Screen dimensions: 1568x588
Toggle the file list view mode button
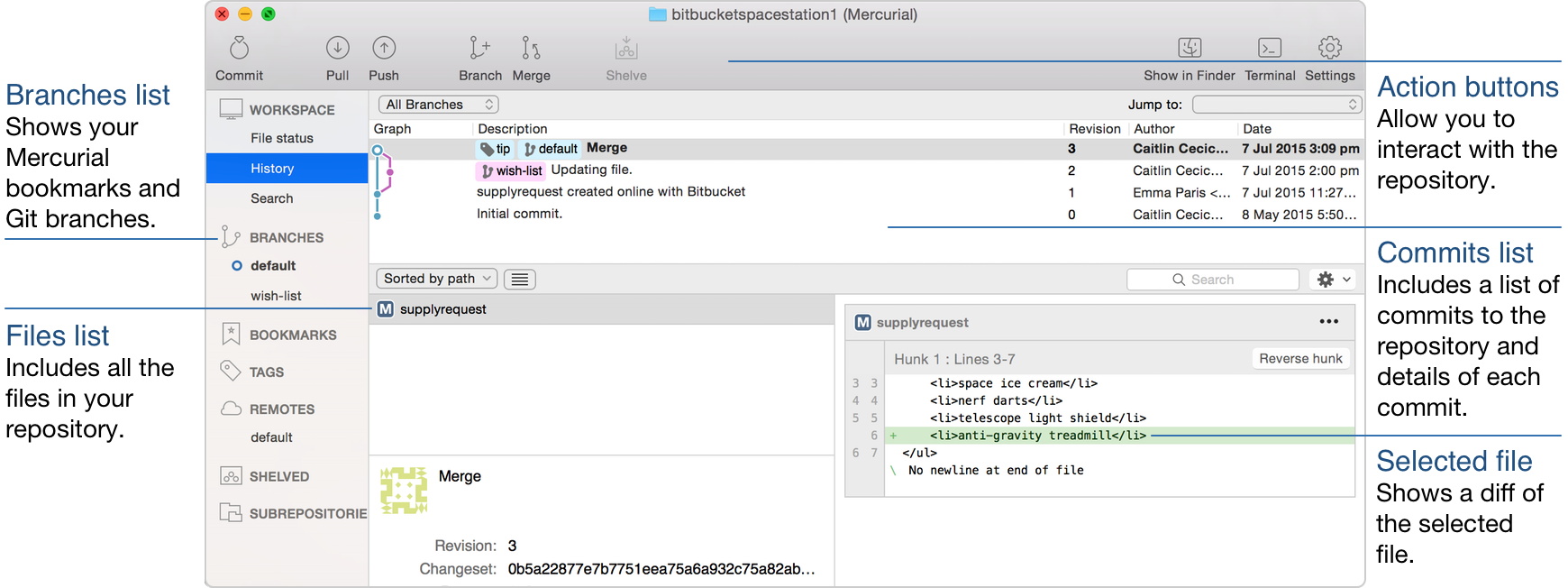(520, 280)
